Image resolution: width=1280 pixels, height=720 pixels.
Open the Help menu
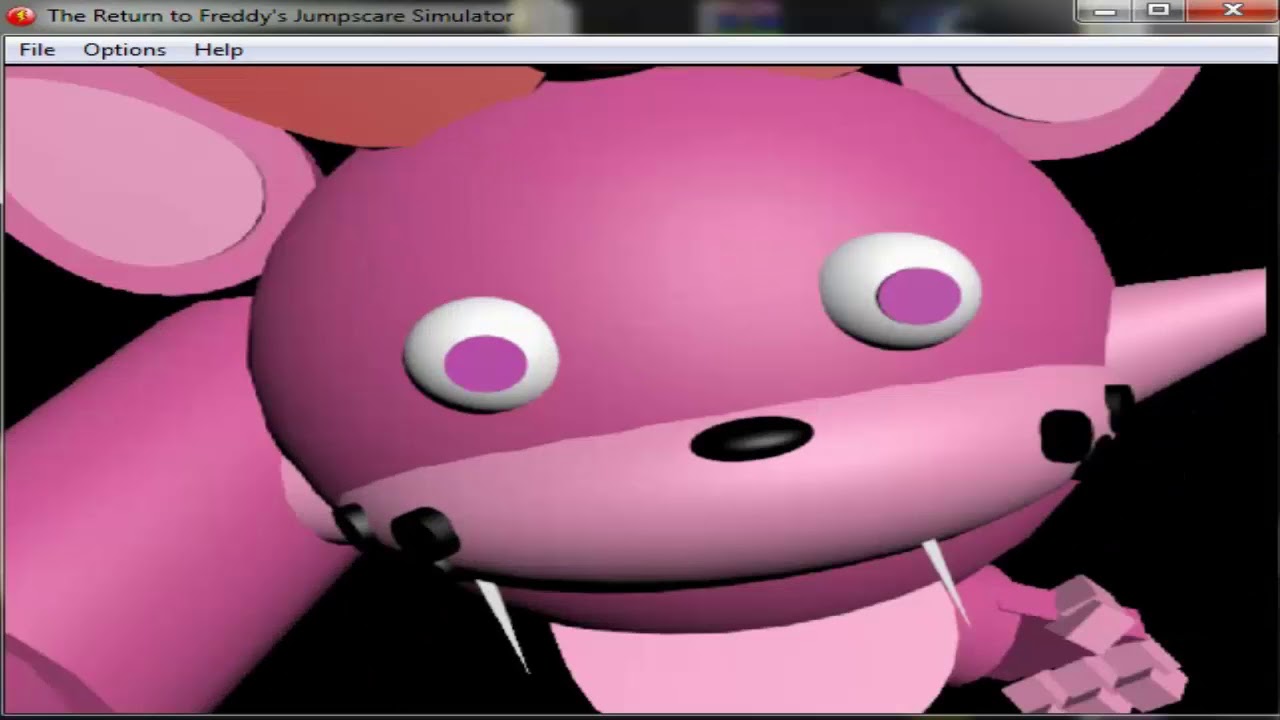coord(219,50)
